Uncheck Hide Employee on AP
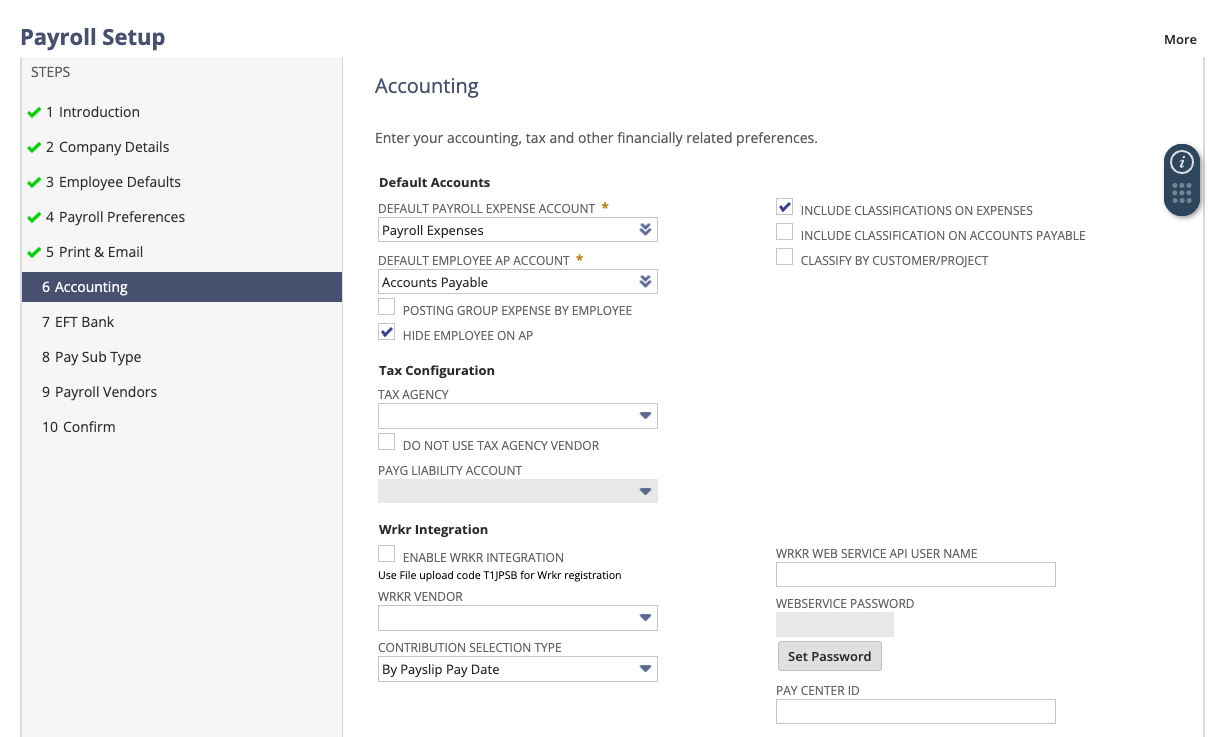The width and height of the screenshot is (1223, 737). click(386, 331)
